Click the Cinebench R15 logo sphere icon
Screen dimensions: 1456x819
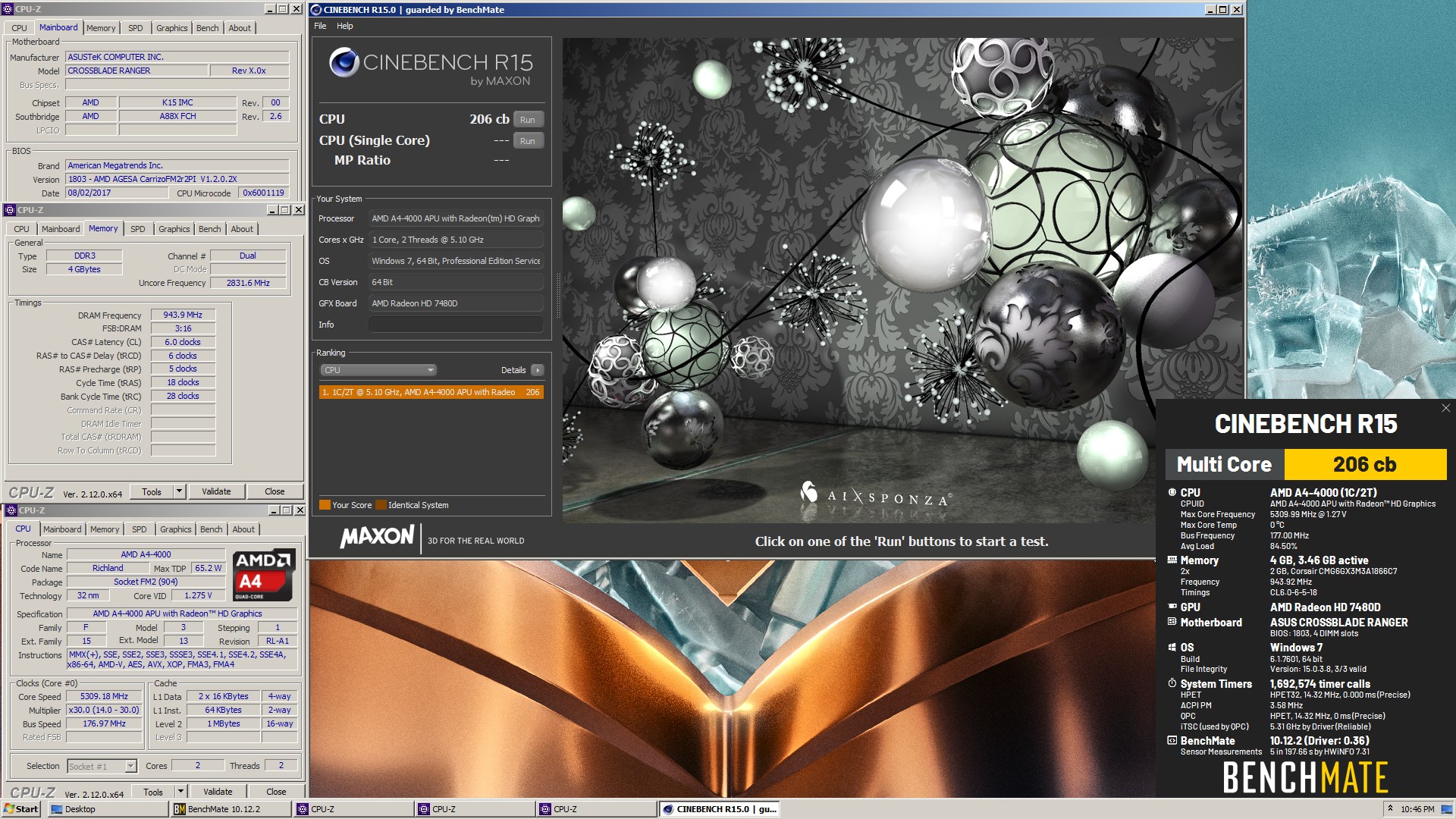click(x=344, y=63)
